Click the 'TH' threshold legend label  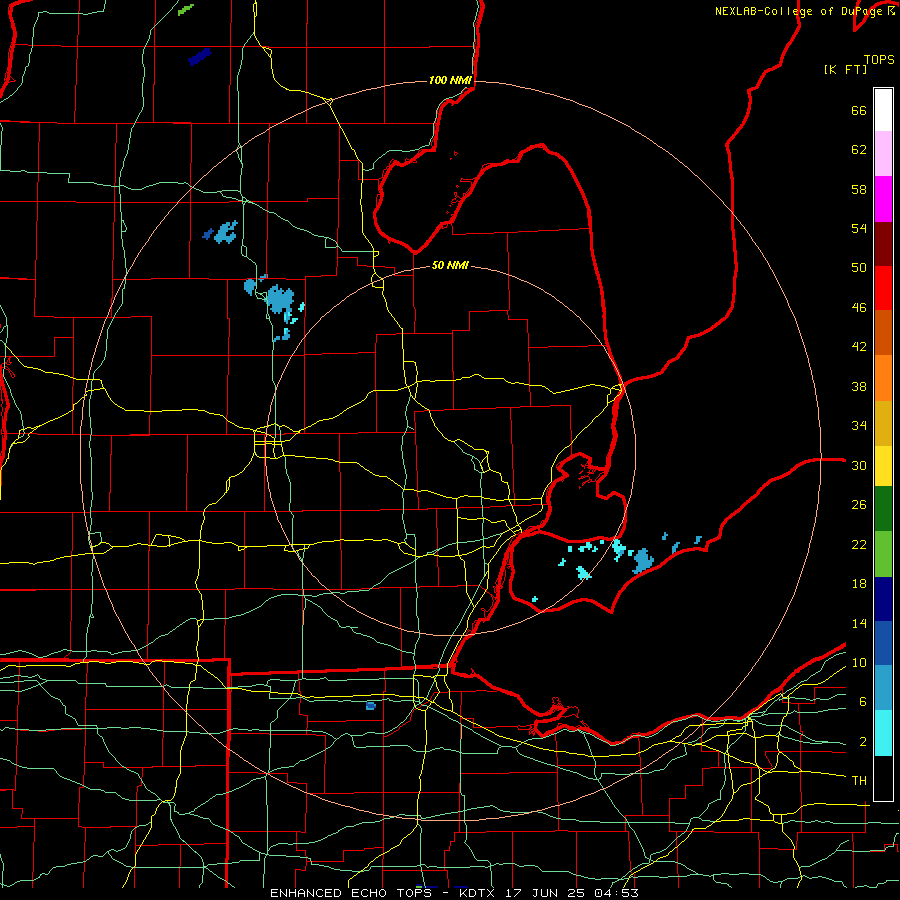pyautogui.click(x=859, y=781)
